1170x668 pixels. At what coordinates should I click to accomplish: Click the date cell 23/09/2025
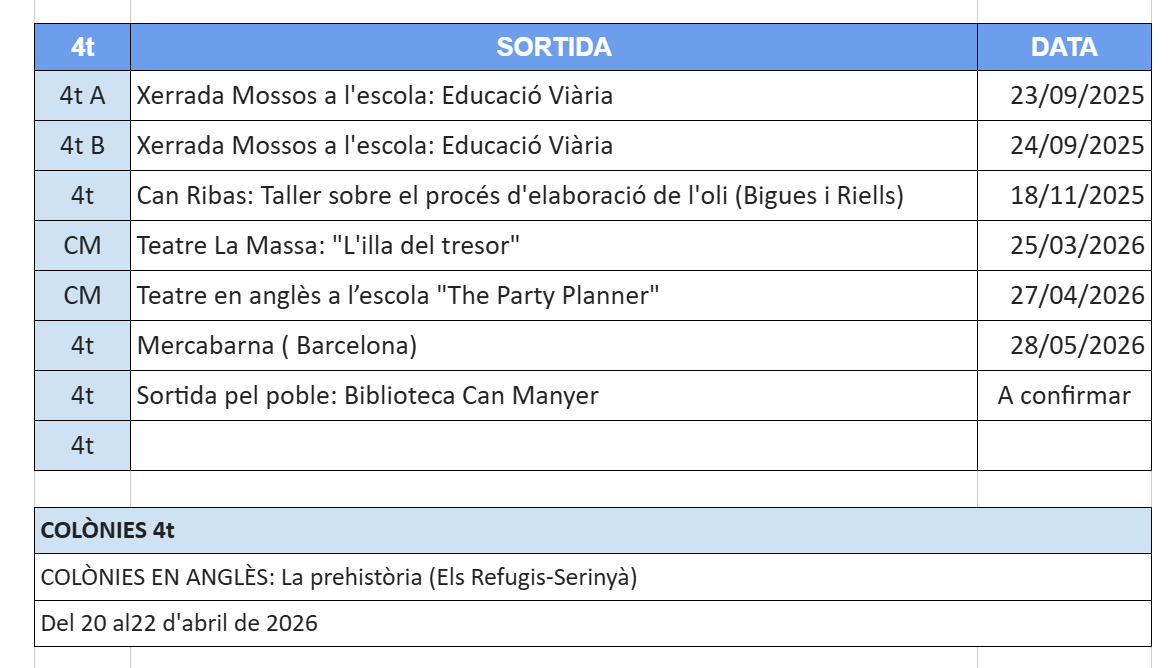tap(1064, 96)
